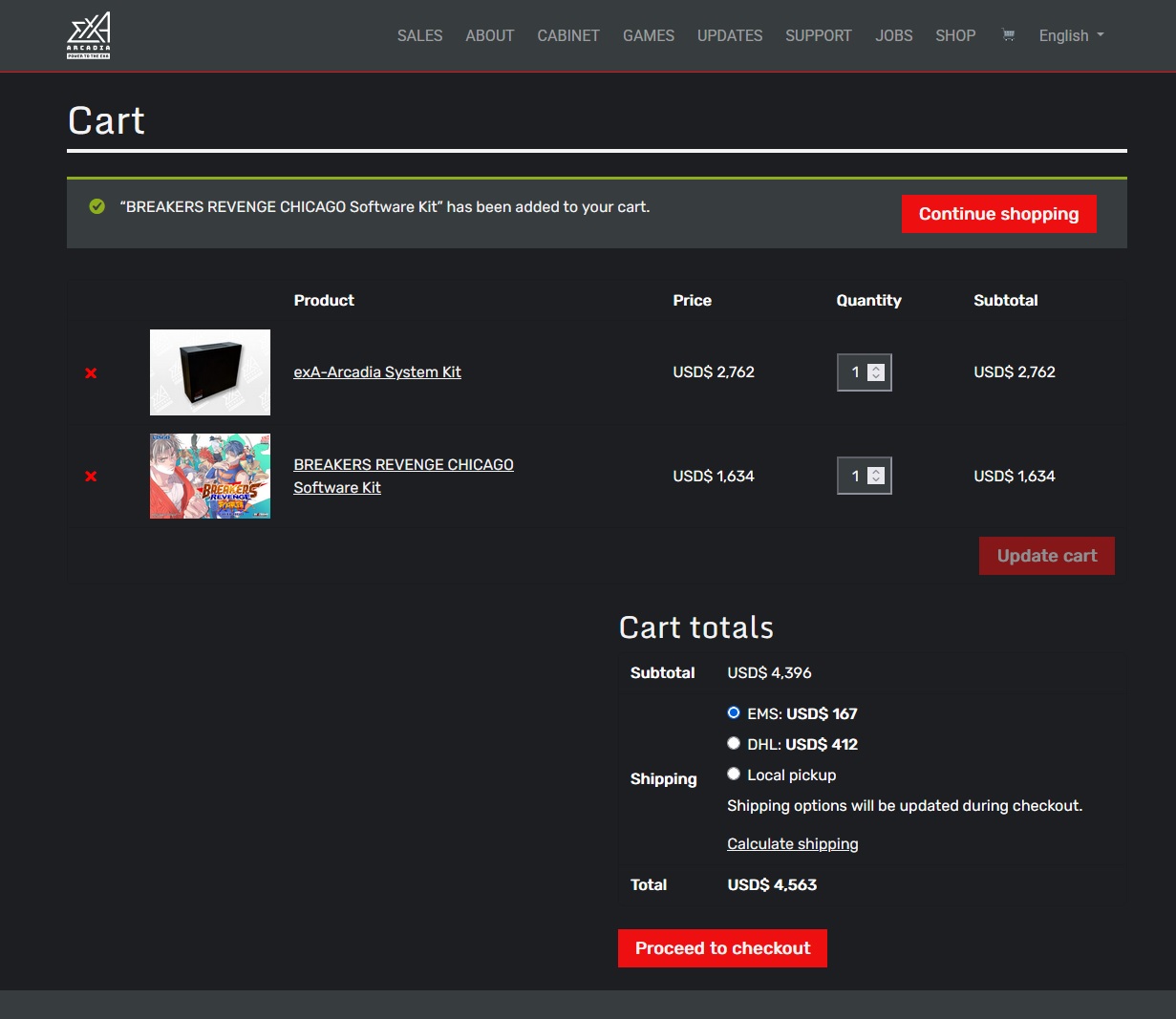This screenshot has width=1176, height=1019.
Task: Click the exA-Arcadia logo
Action: click(x=89, y=35)
